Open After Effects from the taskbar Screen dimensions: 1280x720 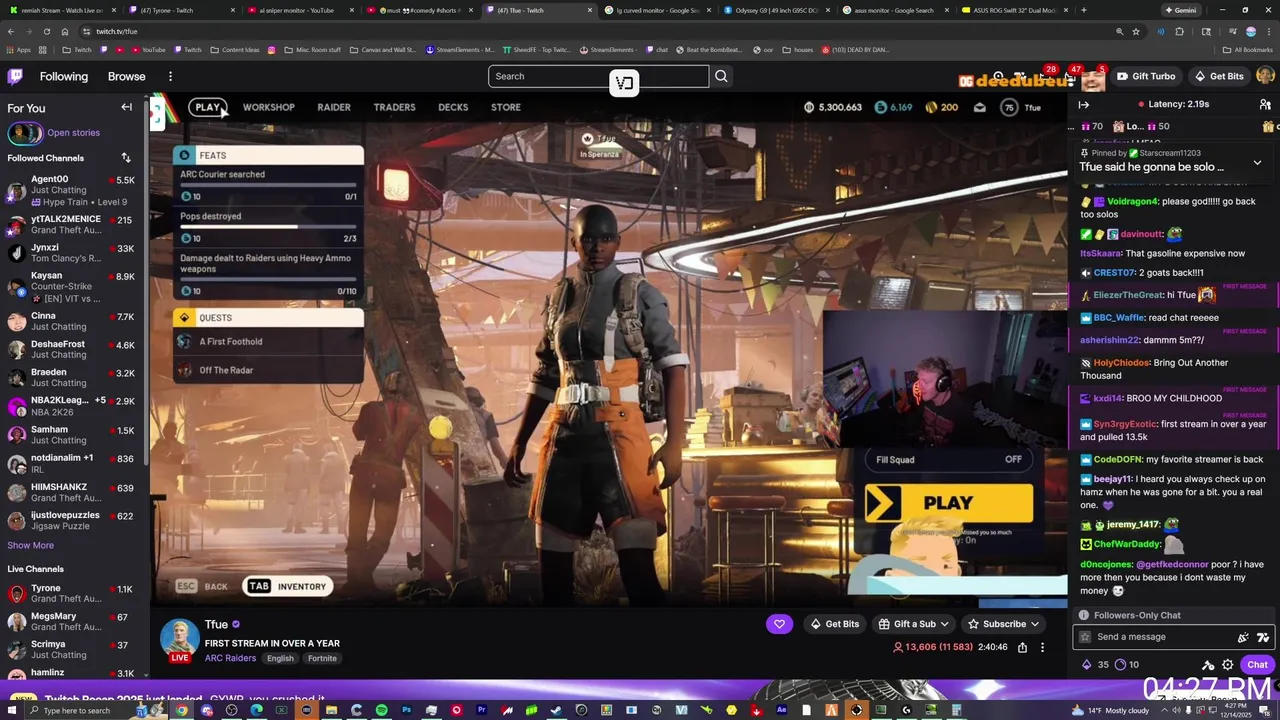pos(781,710)
